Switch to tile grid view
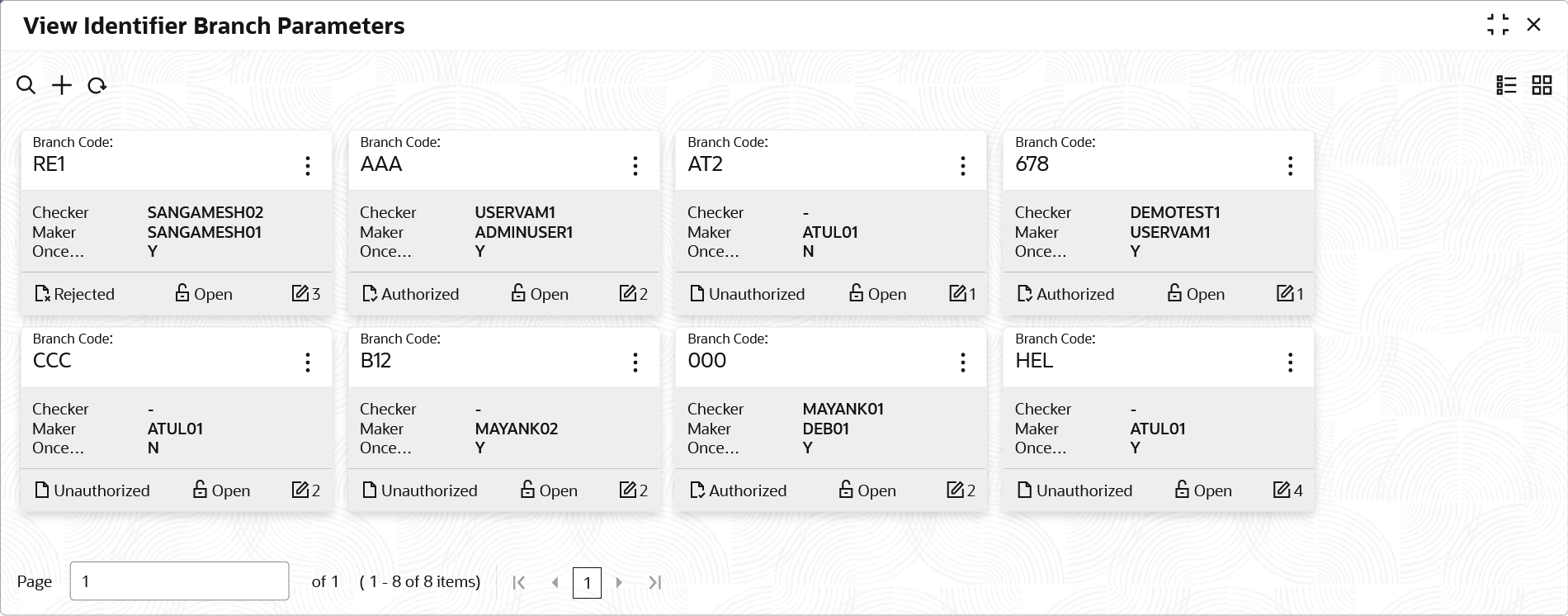Screen dimensions: 1568x616 (1542, 85)
